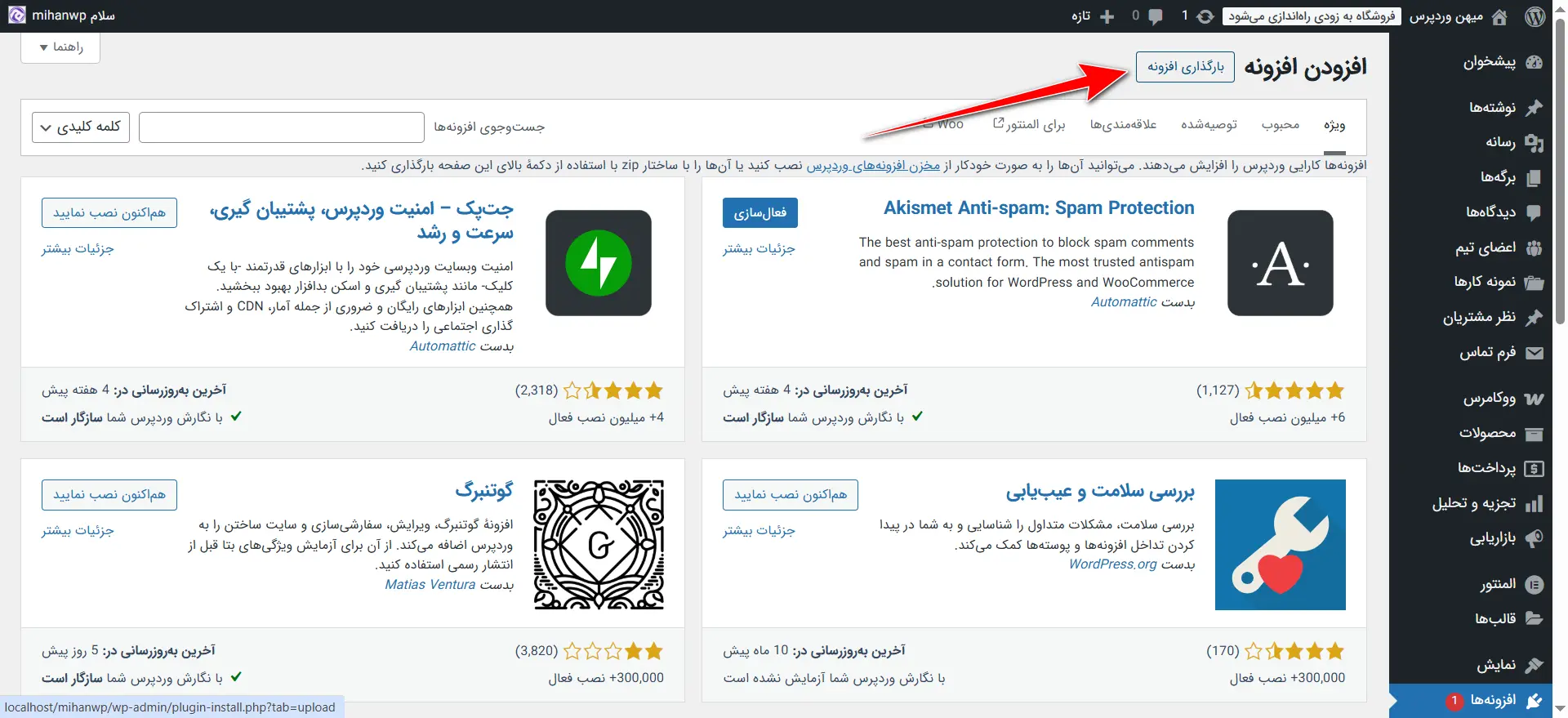
Task: Install Gutenberg with هم‌اکنون نصب نمایید
Action: tap(109, 495)
